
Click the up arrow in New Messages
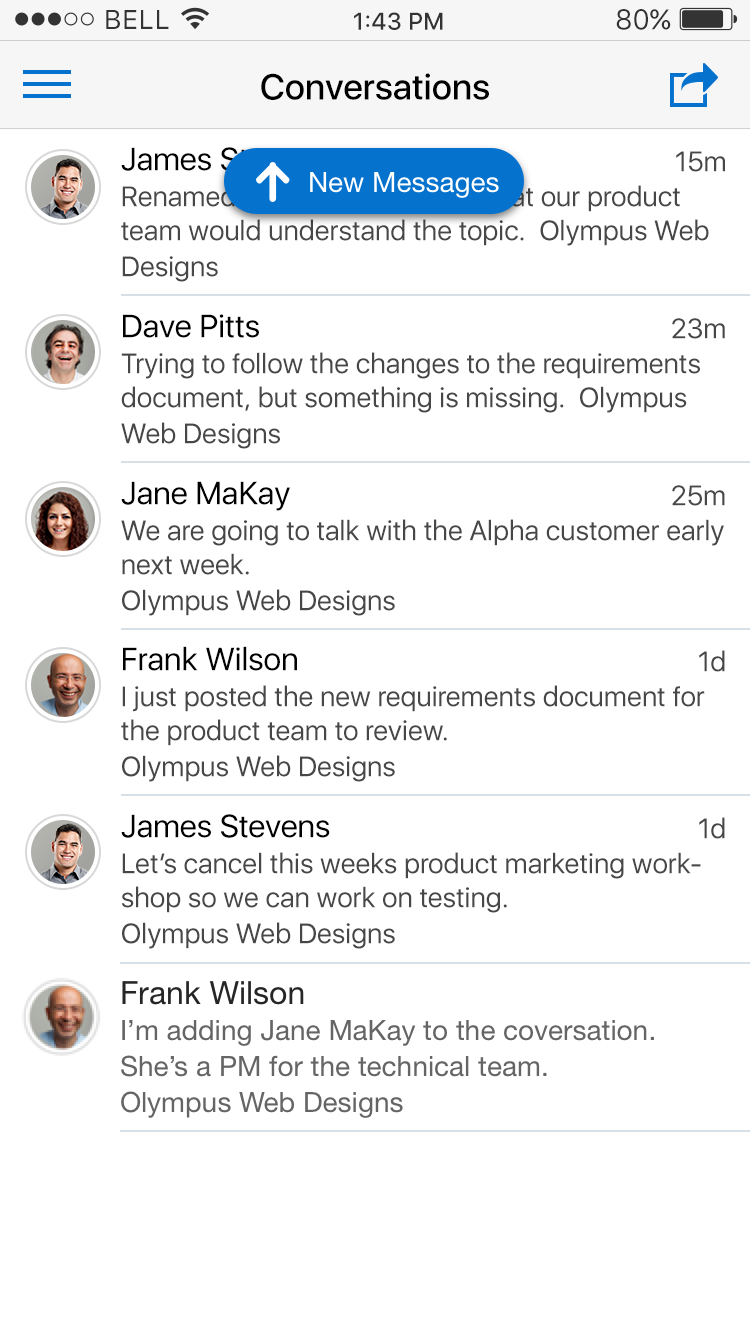tap(272, 182)
